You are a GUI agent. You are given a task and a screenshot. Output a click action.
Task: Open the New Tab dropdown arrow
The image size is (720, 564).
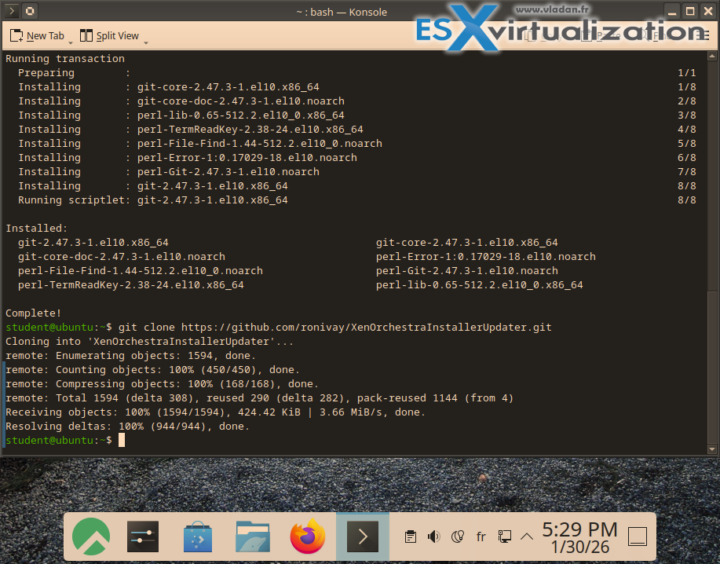click(72, 41)
